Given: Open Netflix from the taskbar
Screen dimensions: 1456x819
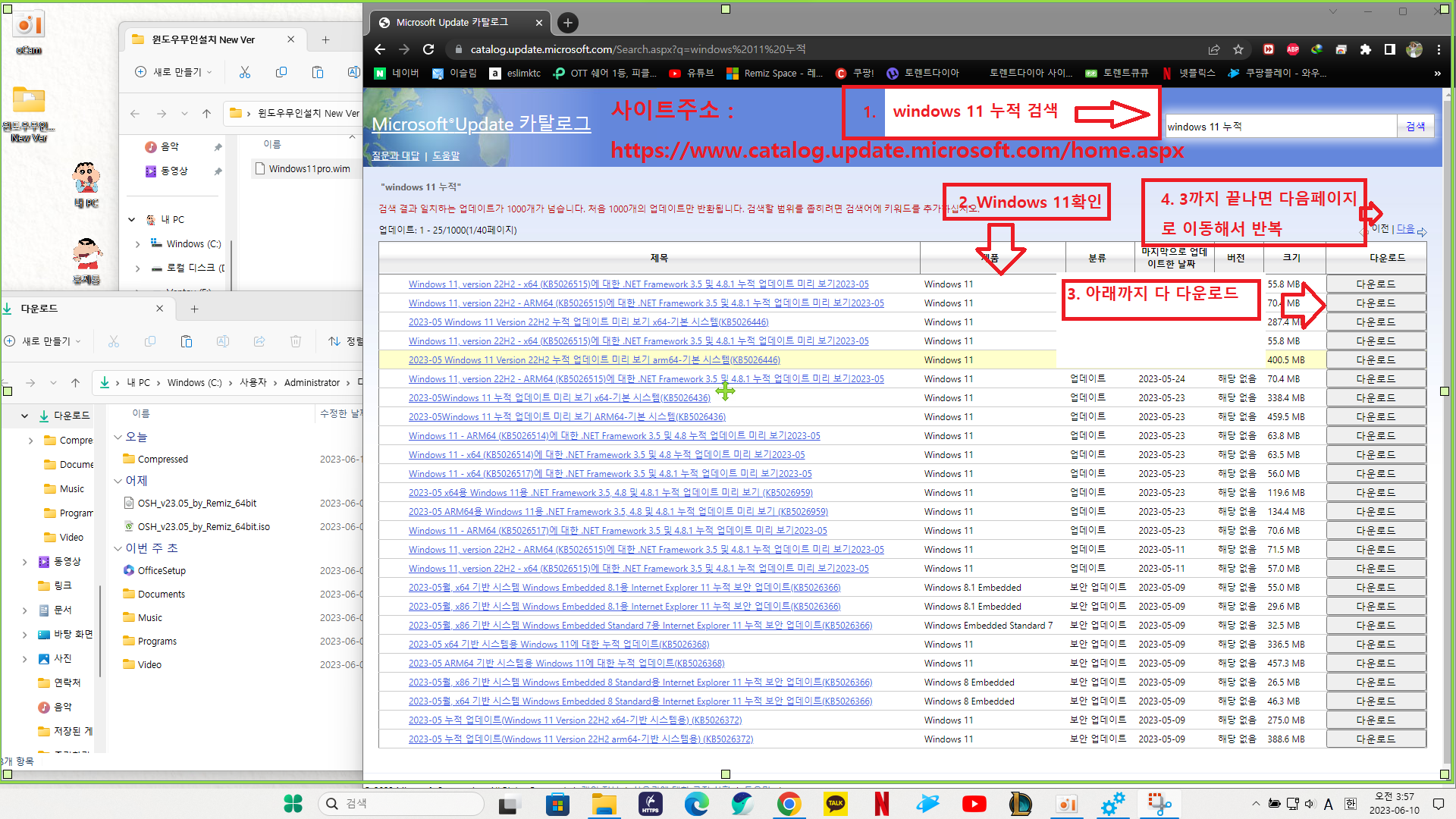Looking at the screenshot, I should (x=881, y=804).
